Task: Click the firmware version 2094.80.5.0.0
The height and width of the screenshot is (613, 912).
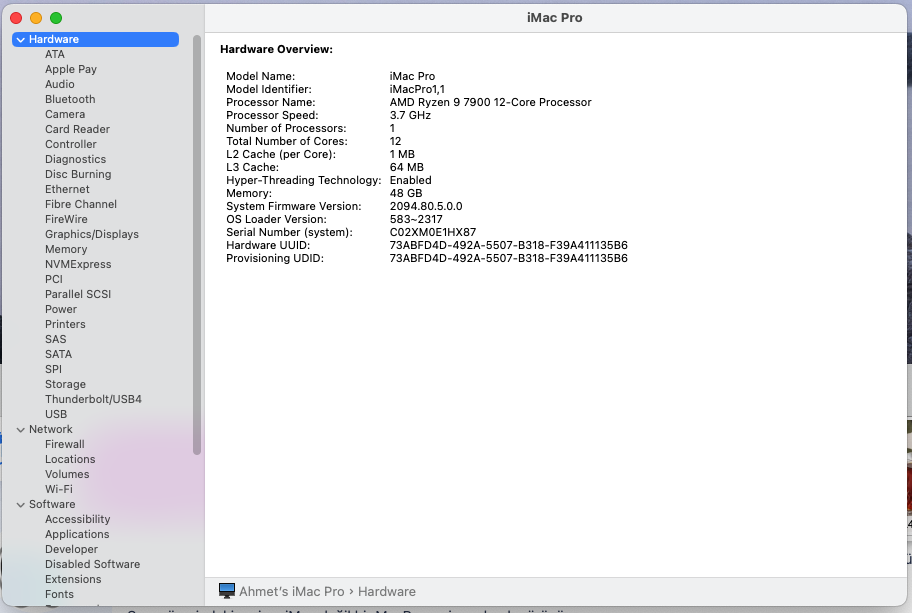Action: tap(426, 206)
